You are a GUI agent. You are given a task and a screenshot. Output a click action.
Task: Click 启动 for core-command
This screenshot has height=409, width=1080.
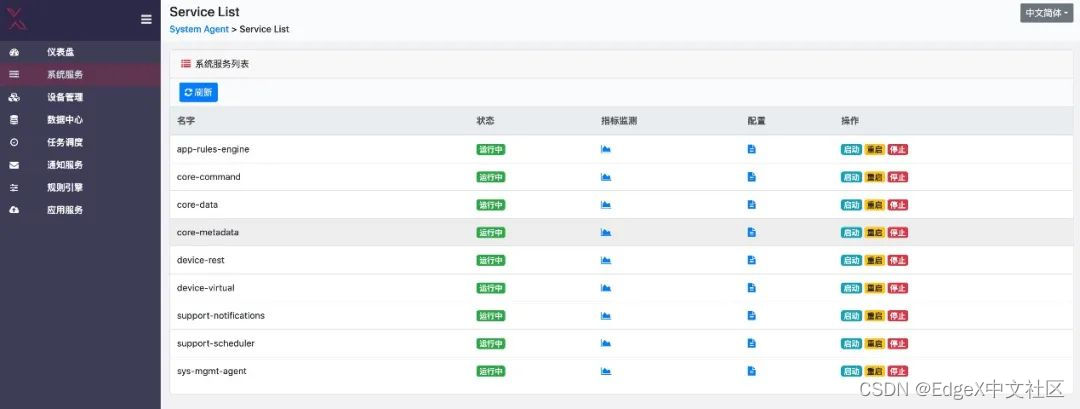(851, 177)
